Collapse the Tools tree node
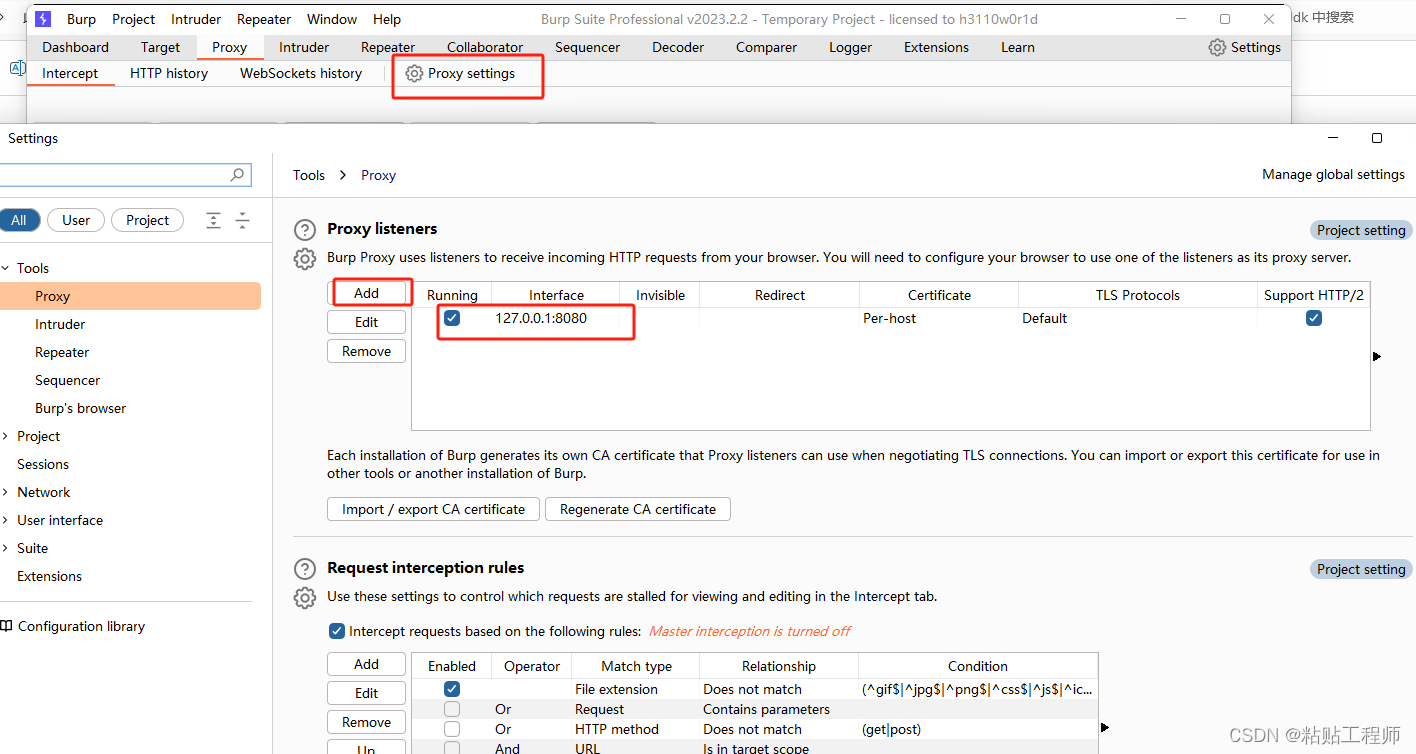 point(5,268)
